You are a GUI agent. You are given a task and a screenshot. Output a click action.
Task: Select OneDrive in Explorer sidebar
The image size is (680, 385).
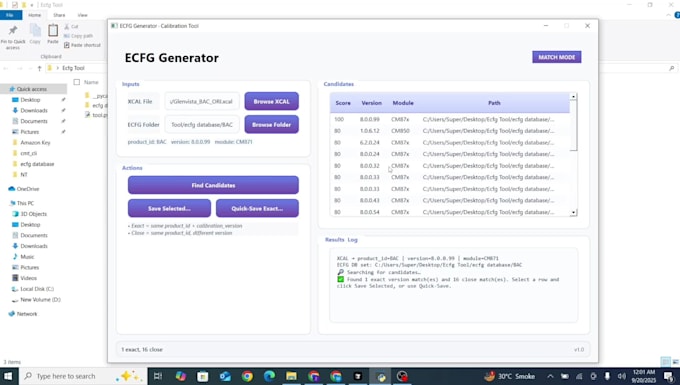(28, 189)
